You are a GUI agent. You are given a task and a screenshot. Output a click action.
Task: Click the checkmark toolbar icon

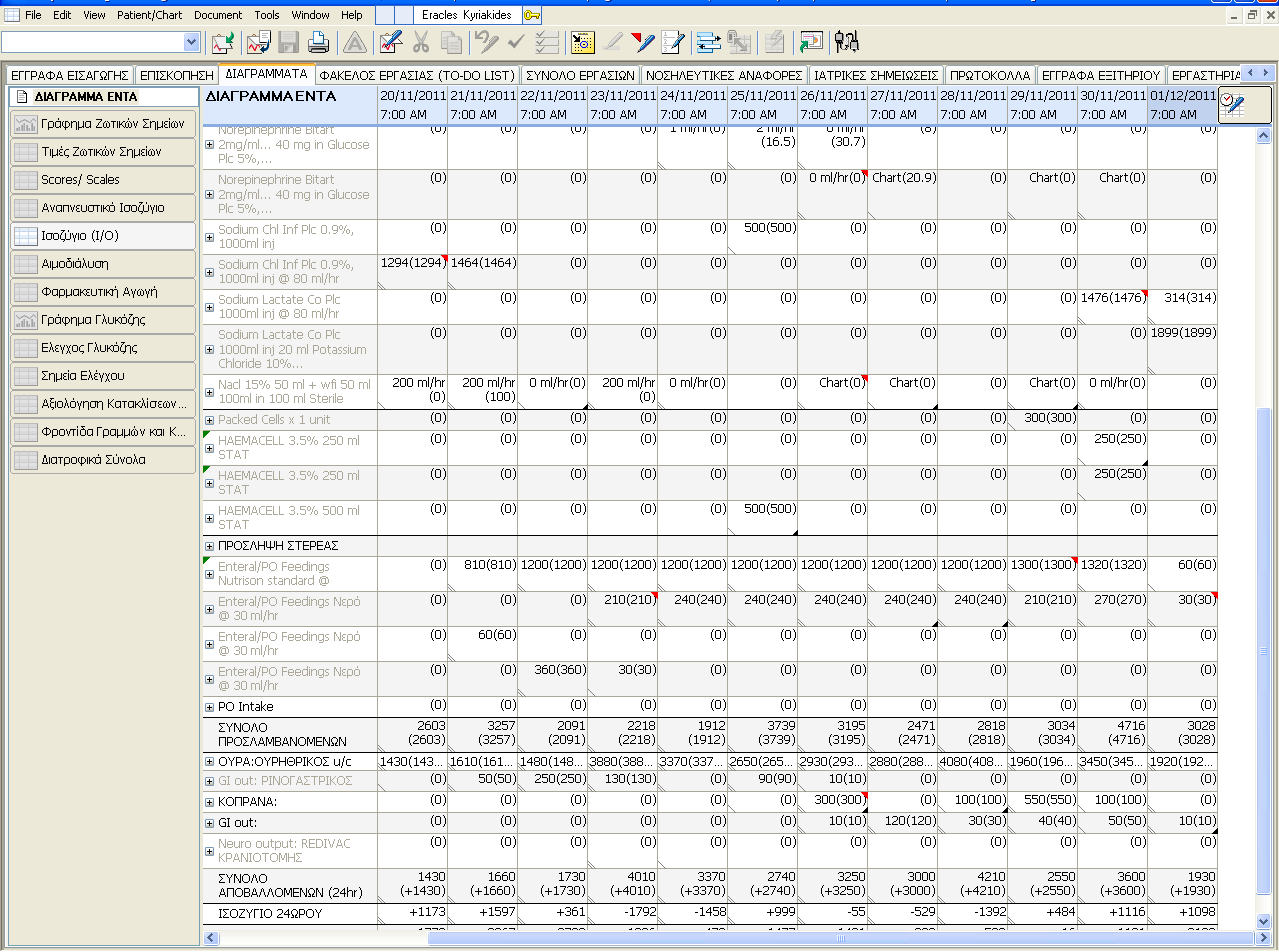(x=517, y=42)
